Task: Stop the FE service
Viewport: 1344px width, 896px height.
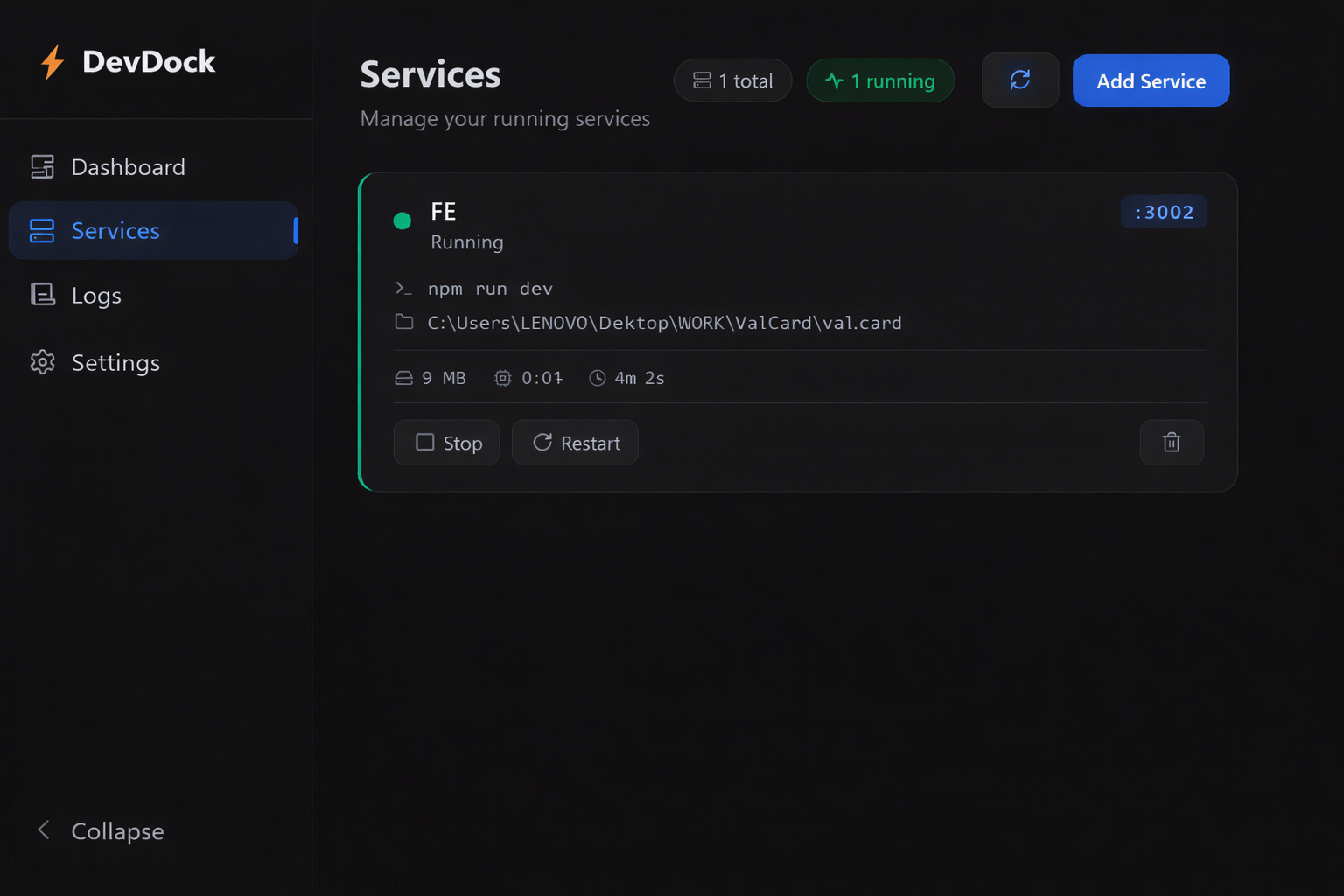Action: tap(446, 443)
